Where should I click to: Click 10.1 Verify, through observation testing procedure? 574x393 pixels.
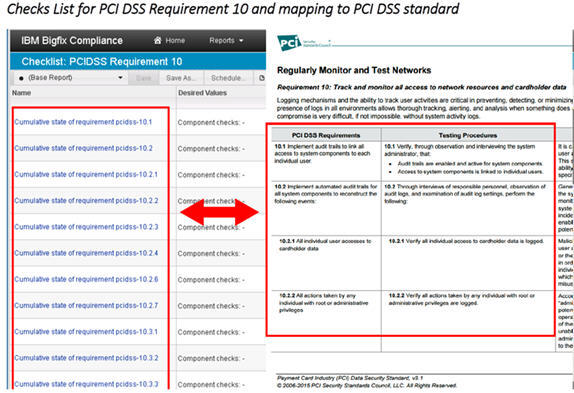(x=459, y=150)
